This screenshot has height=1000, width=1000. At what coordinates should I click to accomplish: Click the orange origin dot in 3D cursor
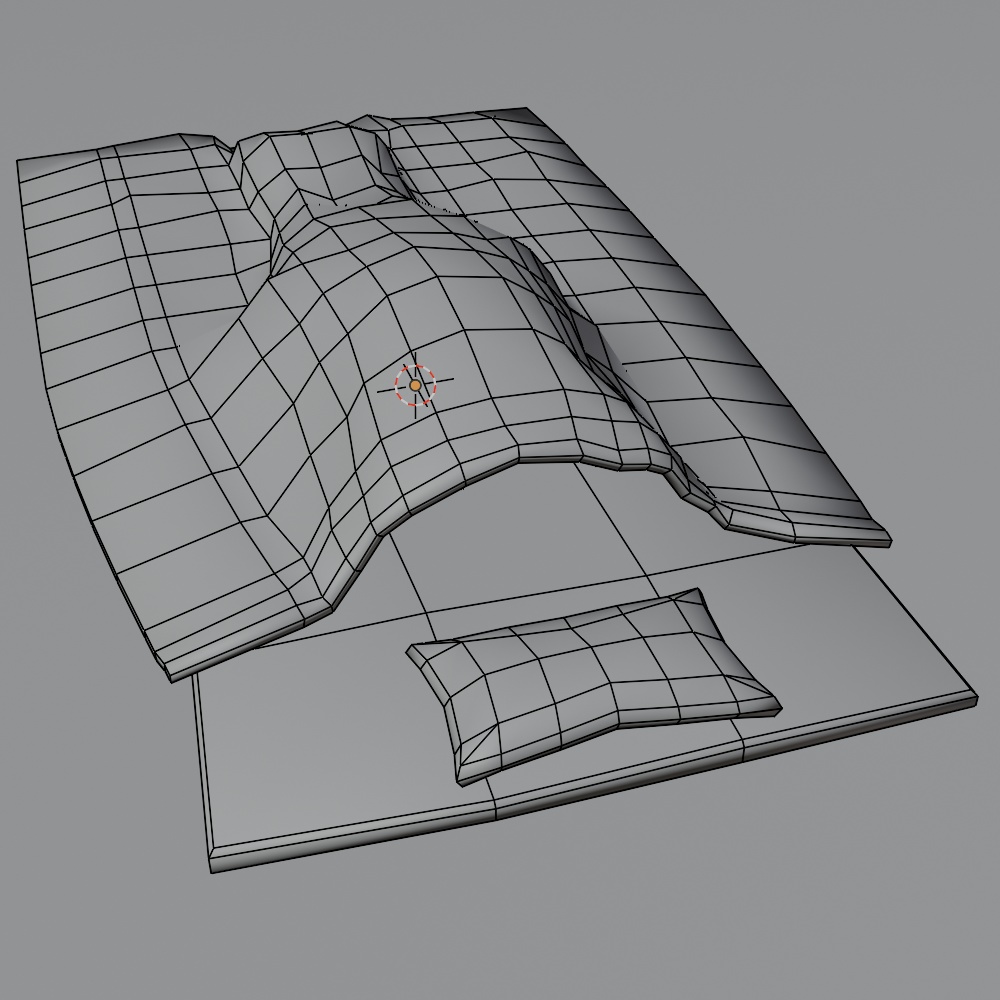(415, 385)
